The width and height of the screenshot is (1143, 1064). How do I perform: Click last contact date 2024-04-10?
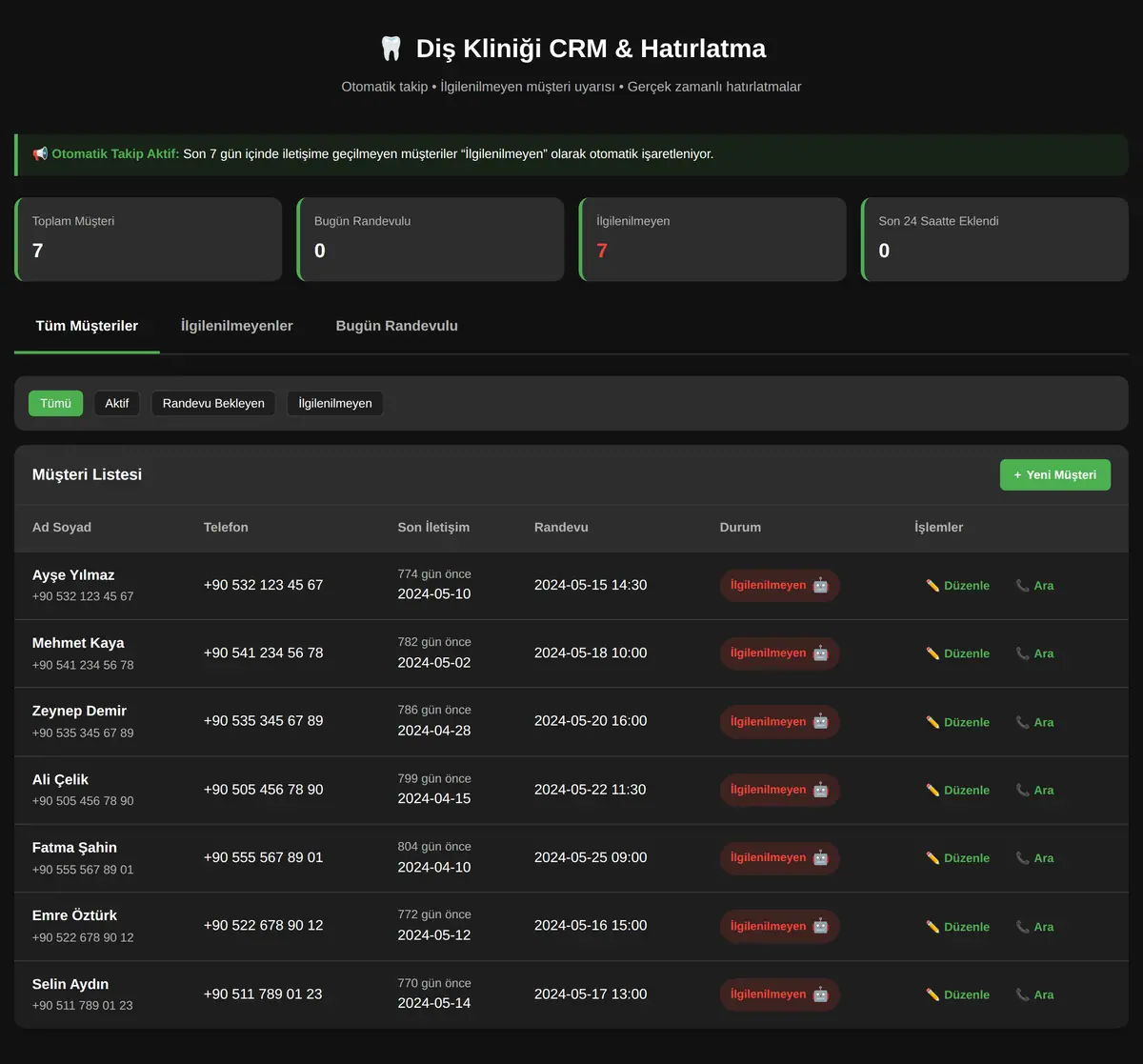point(434,868)
